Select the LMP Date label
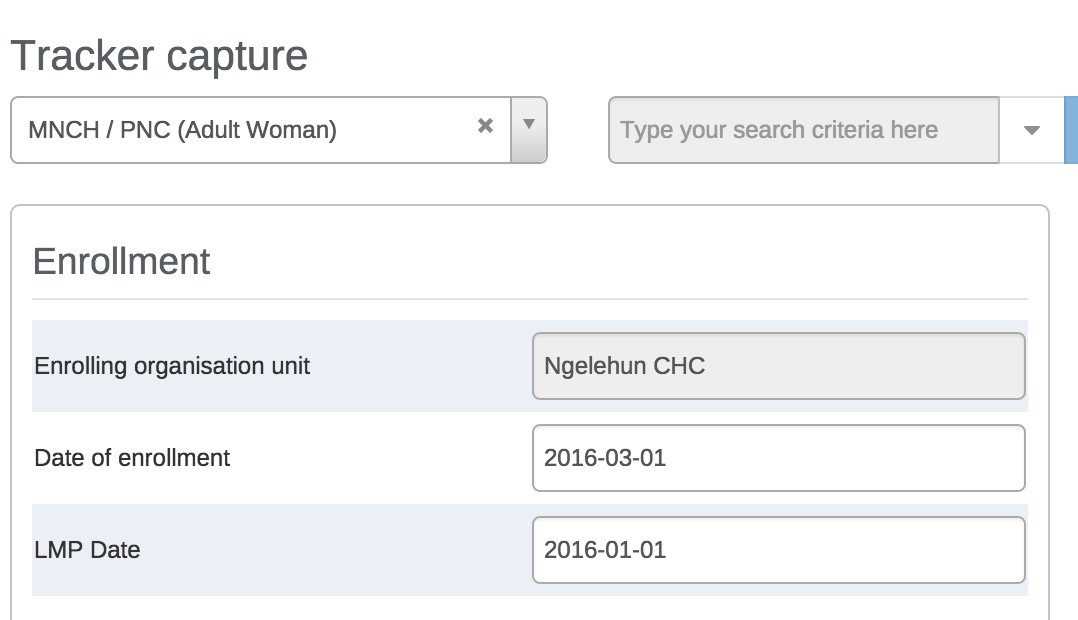The image size is (1078, 620). click(87, 550)
